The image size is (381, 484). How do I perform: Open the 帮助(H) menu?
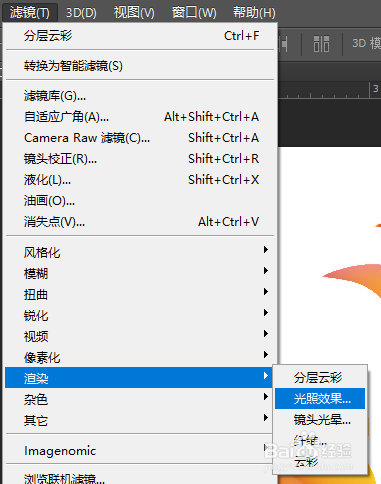click(x=254, y=13)
